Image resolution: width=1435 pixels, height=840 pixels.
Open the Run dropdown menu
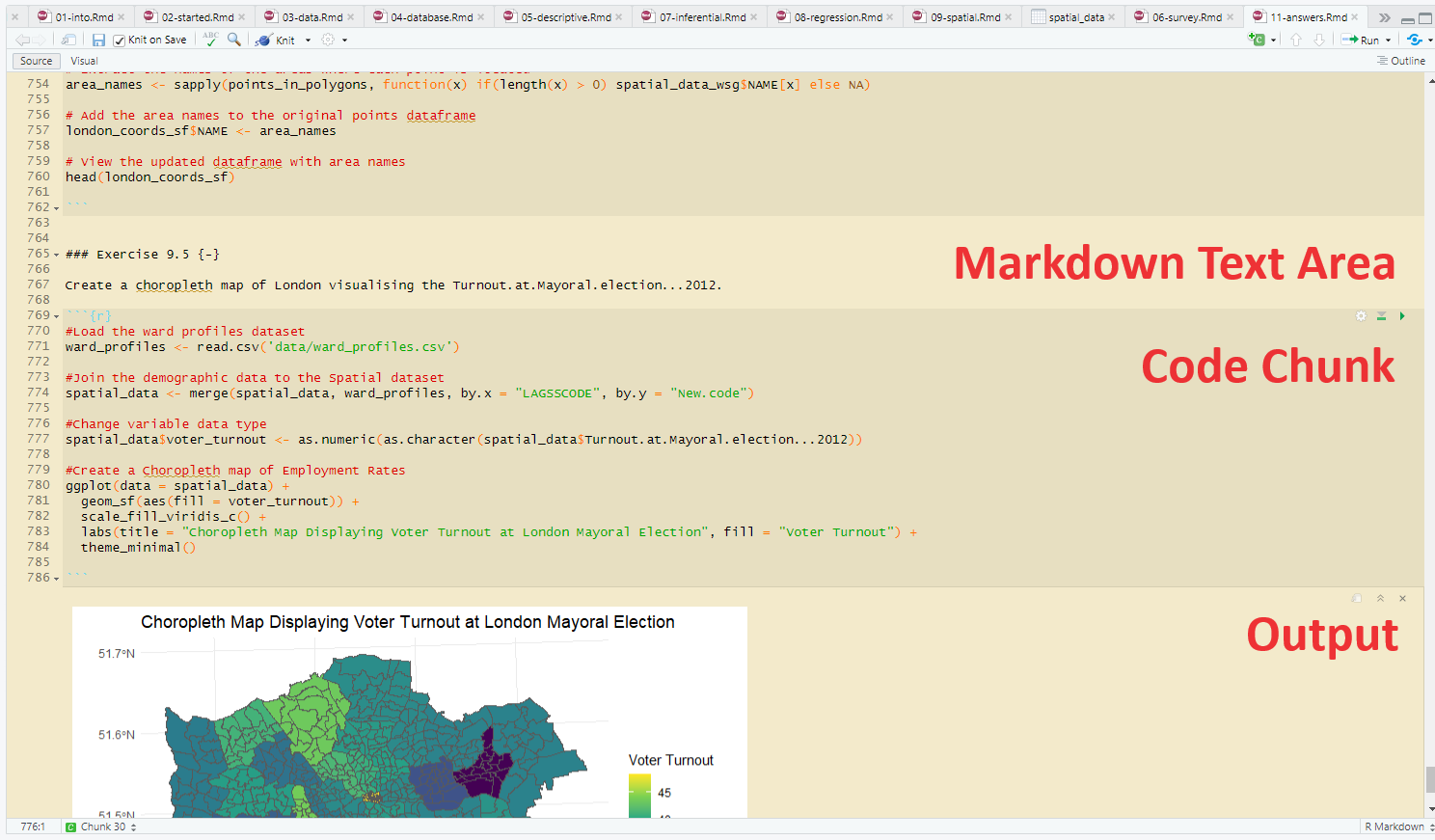1389,40
